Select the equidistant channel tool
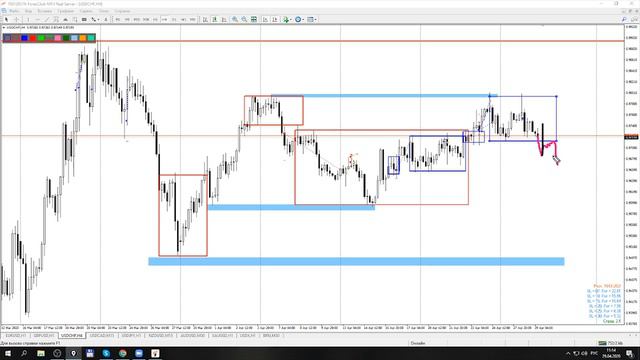Viewport: 640px width, 360px height. click(56, 19)
